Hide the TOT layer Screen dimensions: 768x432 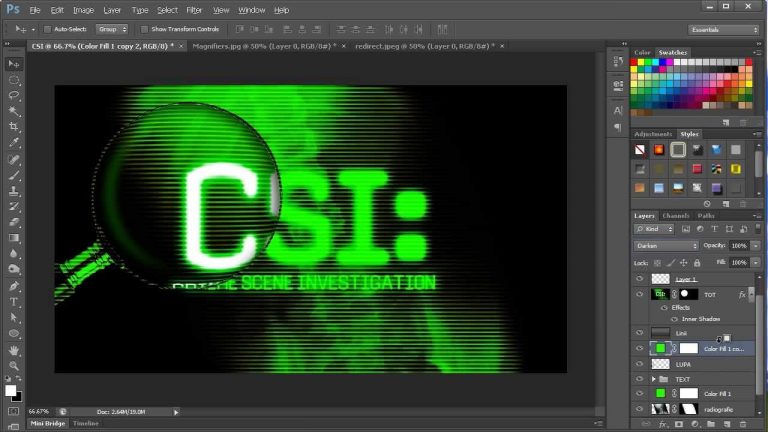pos(639,294)
